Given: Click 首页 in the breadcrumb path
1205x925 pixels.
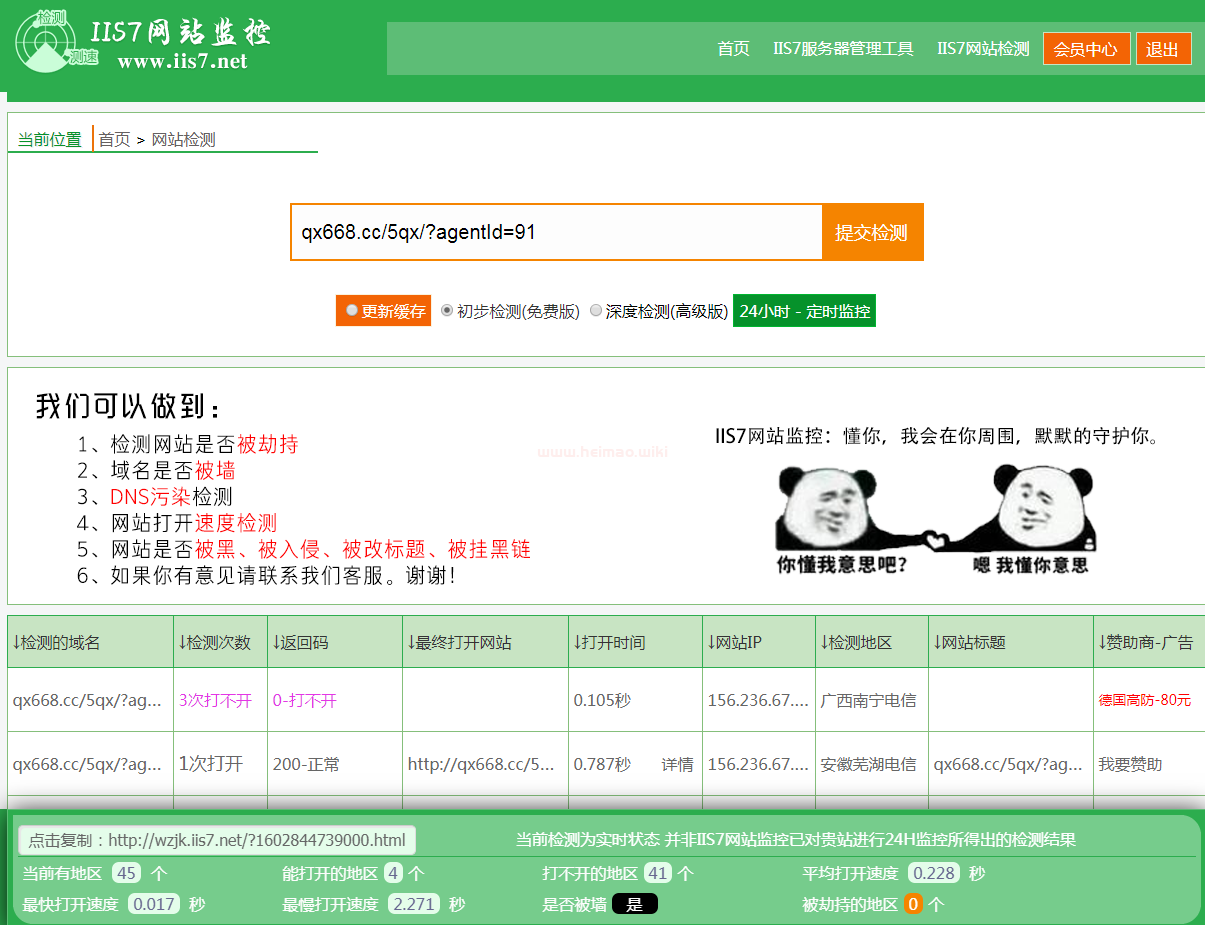Looking at the screenshot, I should tap(114, 140).
